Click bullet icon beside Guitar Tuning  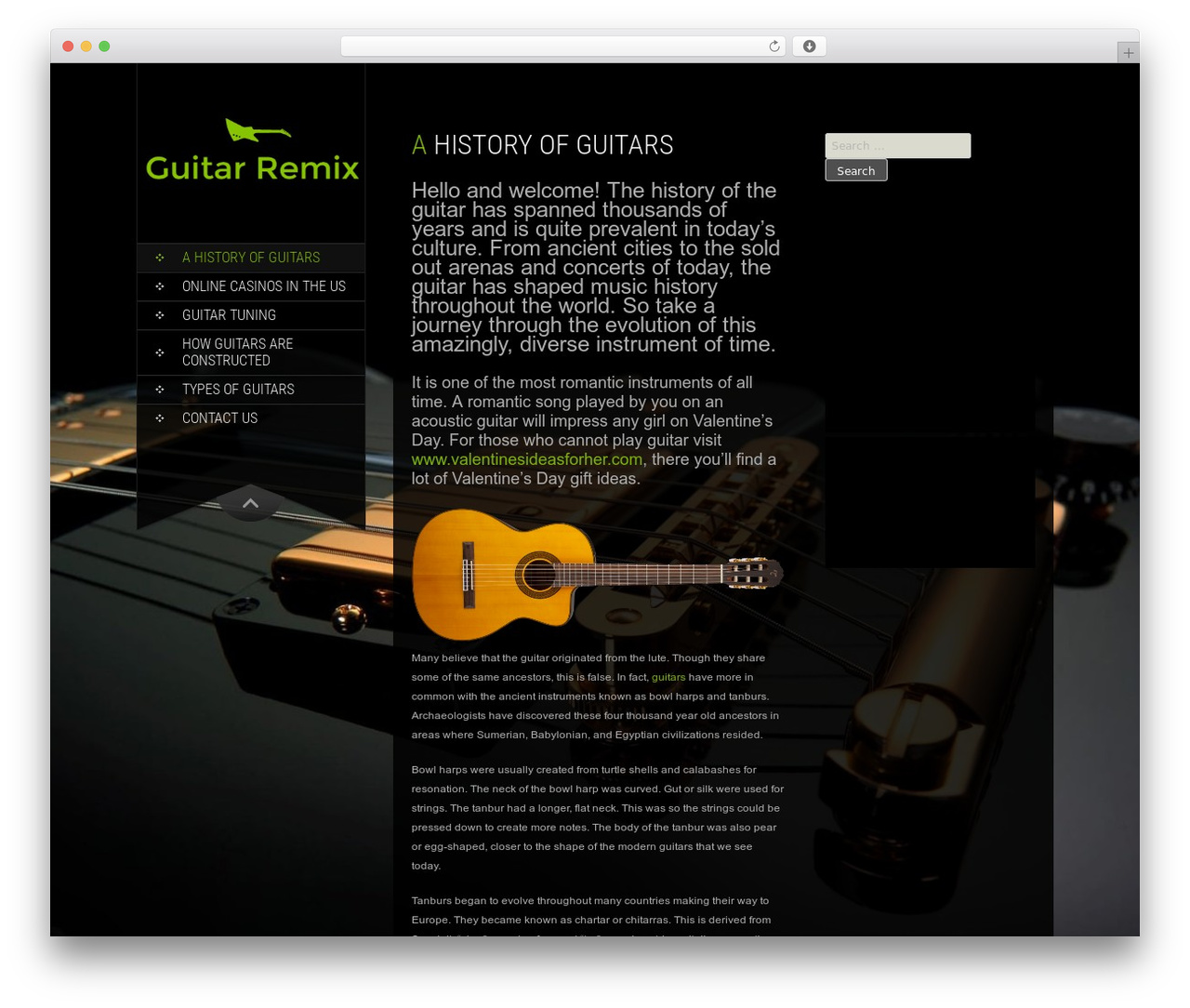(x=160, y=315)
